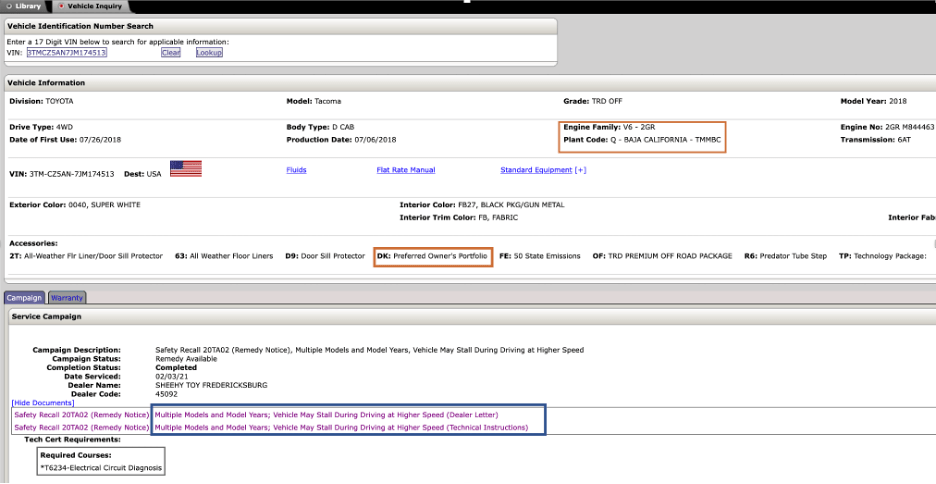
Task: Click the VIN: 3TM-CZ5AN-7JM174513 text
Action: click(x=61, y=174)
